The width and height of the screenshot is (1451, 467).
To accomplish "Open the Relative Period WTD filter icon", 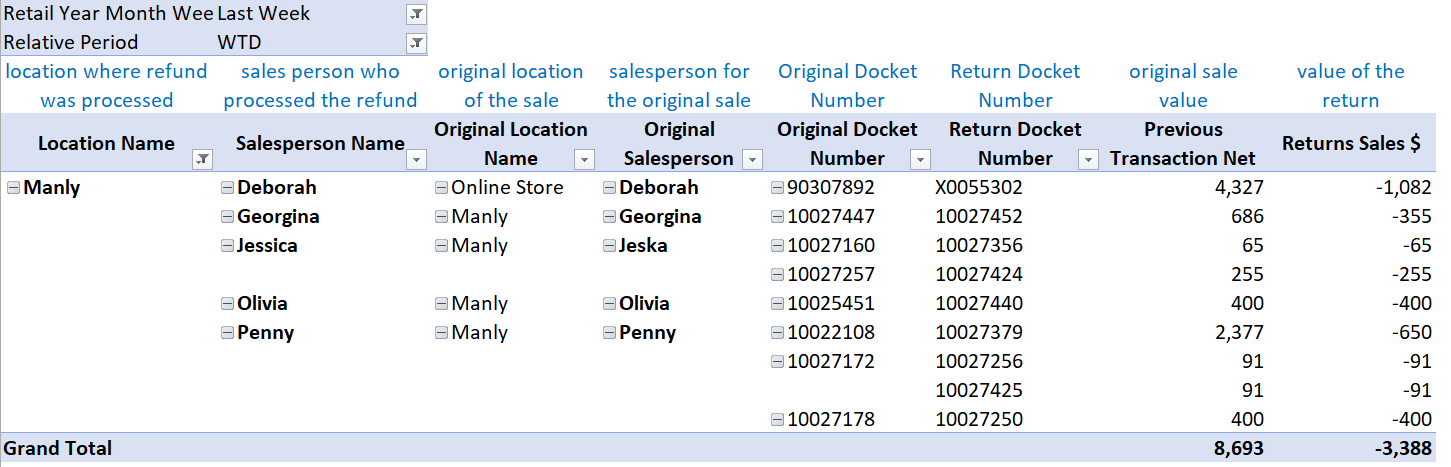I will coord(416,43).
